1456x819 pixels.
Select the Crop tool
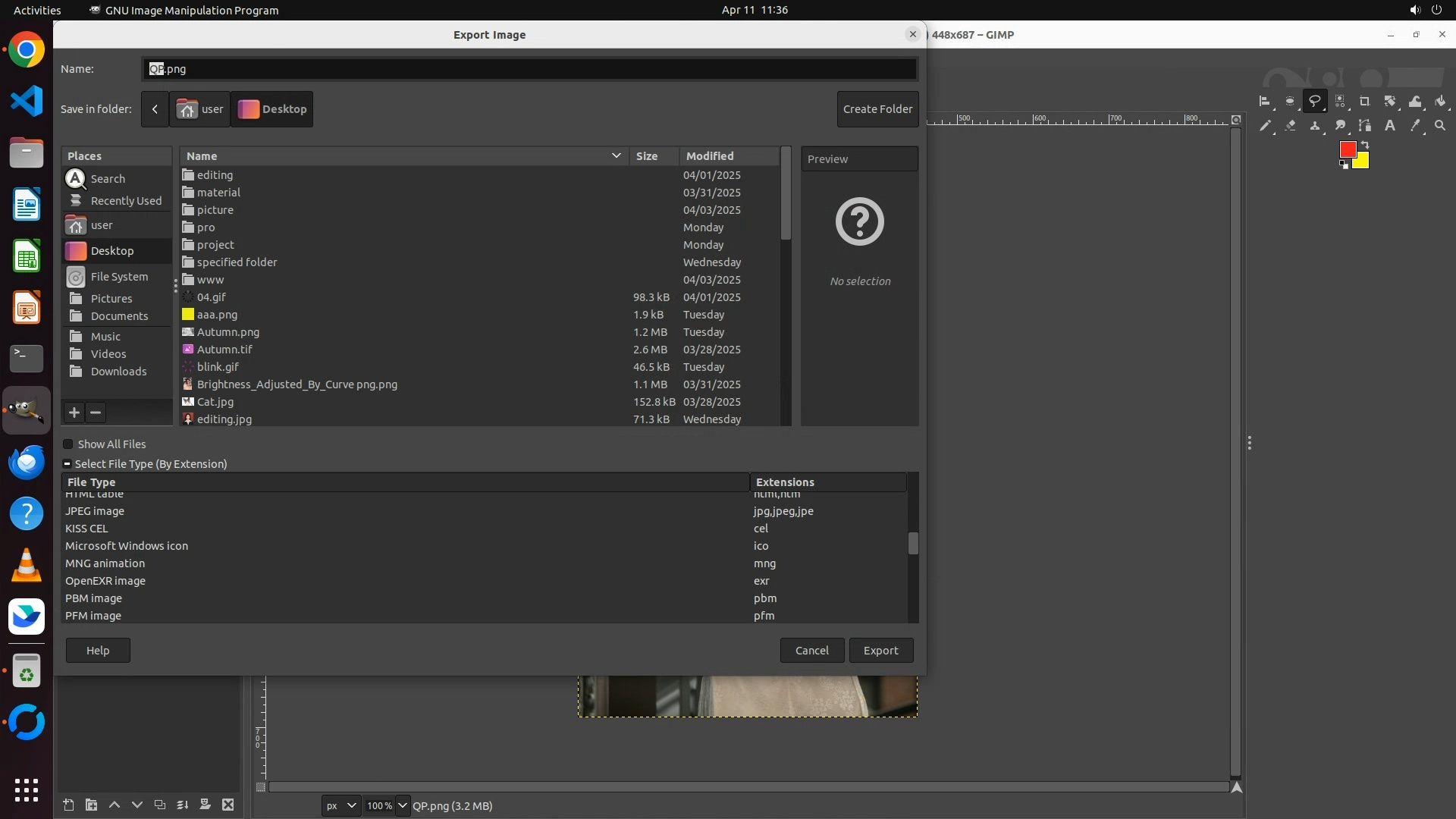point(1365,102)
